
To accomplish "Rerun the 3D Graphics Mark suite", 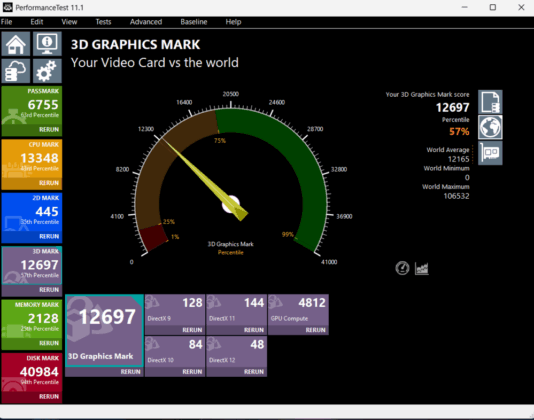I will (x=130, y=372).
